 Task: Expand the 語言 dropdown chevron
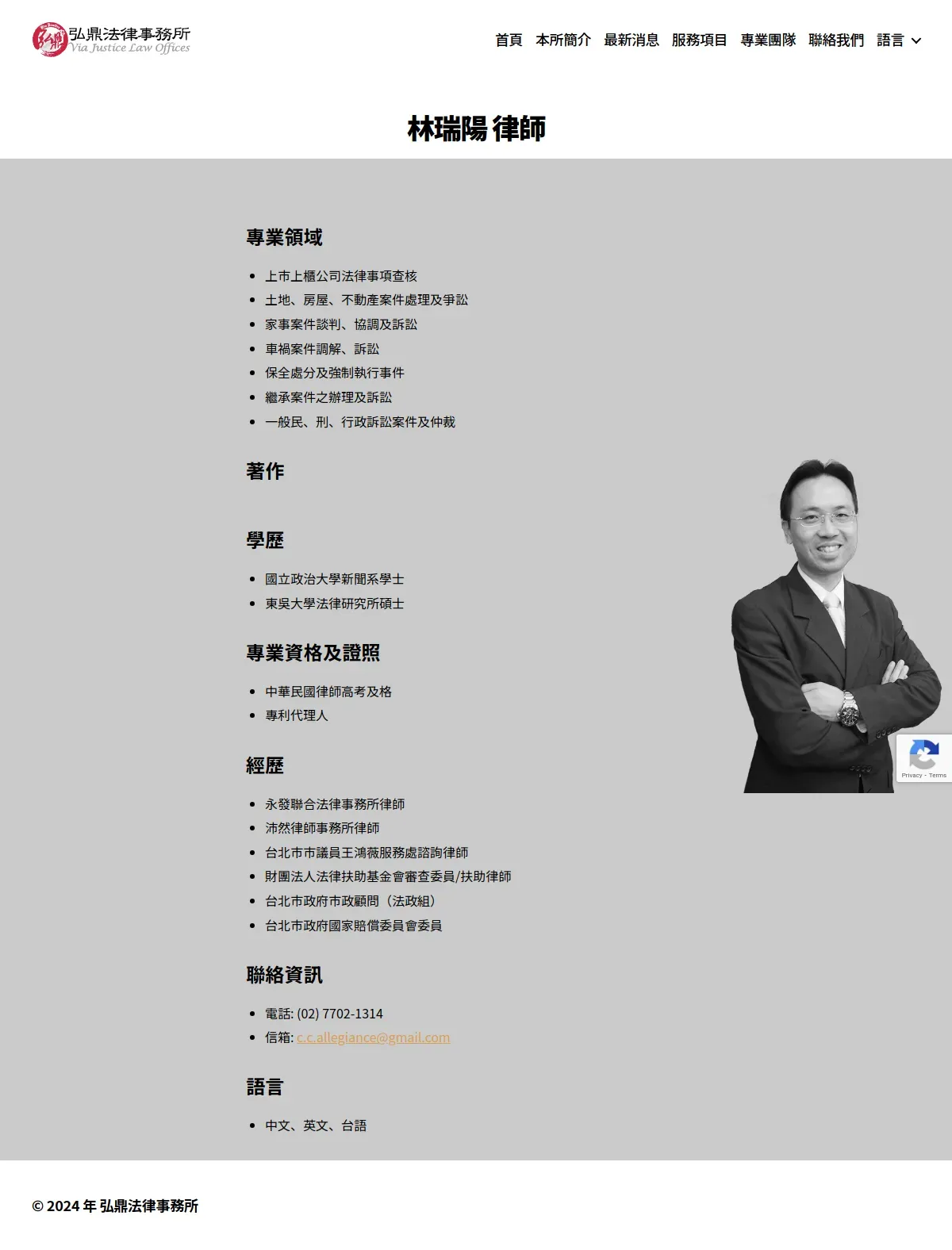tap(916, 40)
